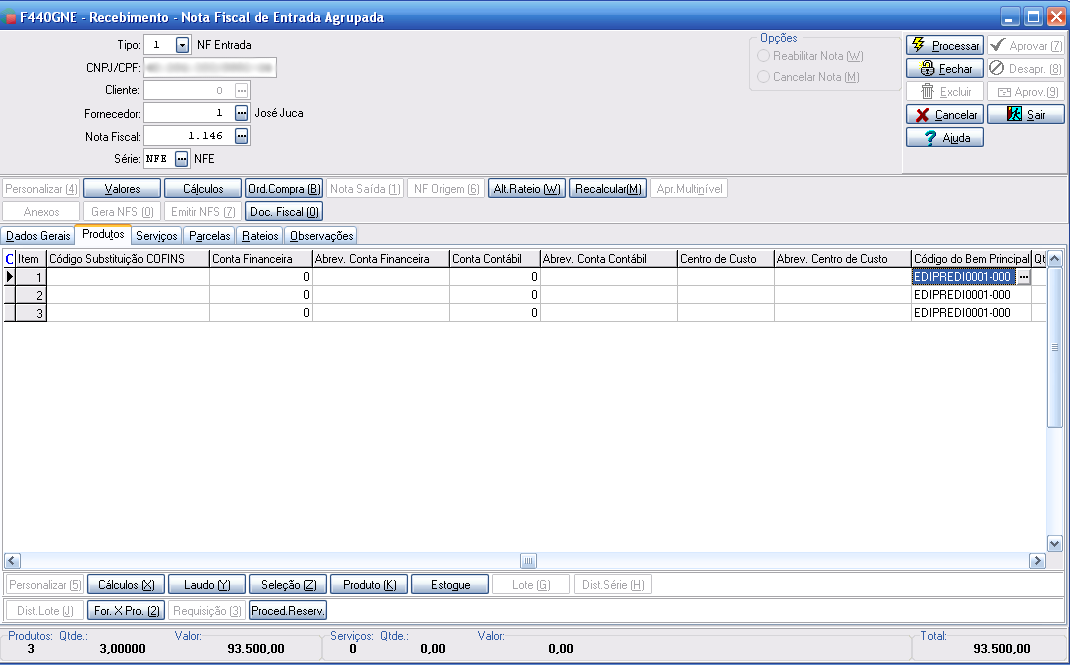Click the Aprov.(9) button

coord(1026,91)
